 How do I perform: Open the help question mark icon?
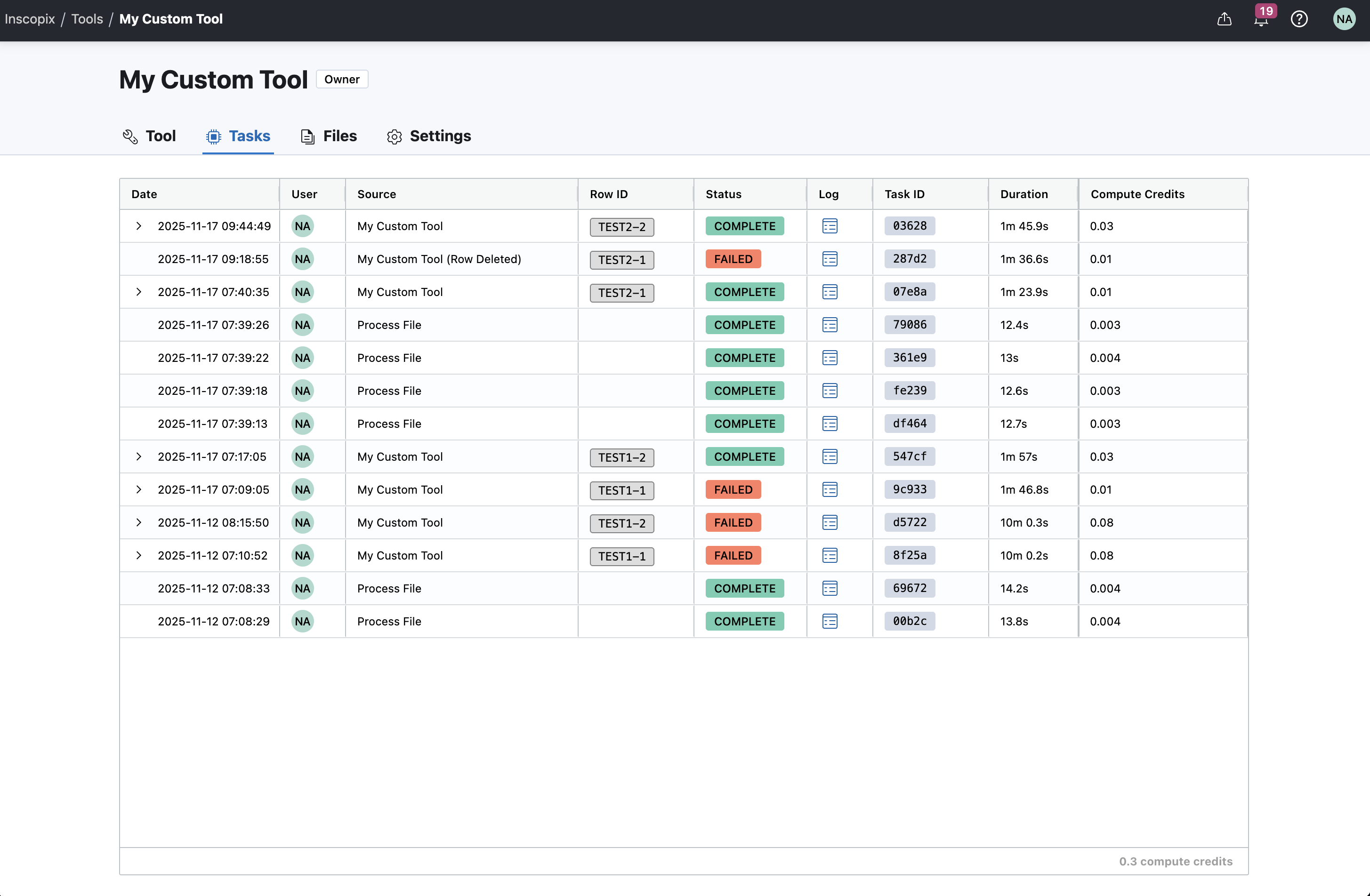point(1298,19)
